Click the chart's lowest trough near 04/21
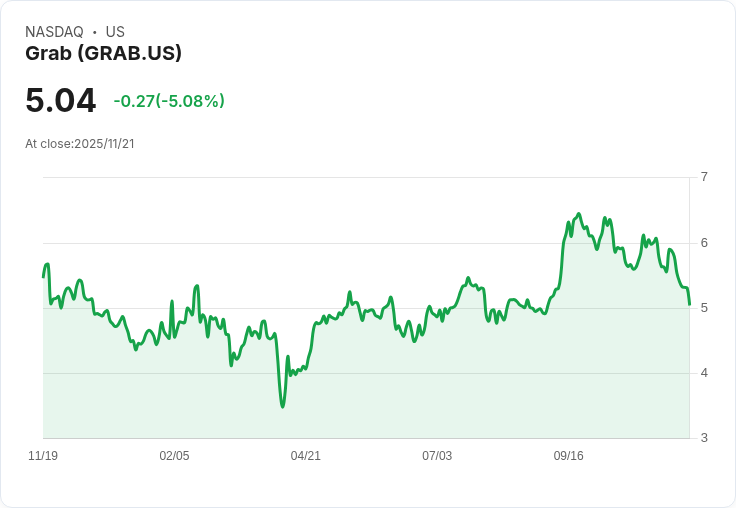 [x=283, y=407]
